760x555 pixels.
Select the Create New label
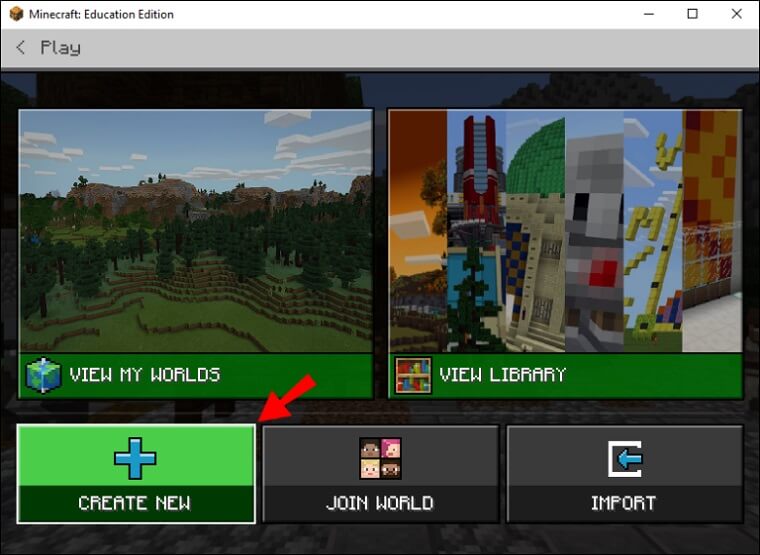click(x=135, y=503)
